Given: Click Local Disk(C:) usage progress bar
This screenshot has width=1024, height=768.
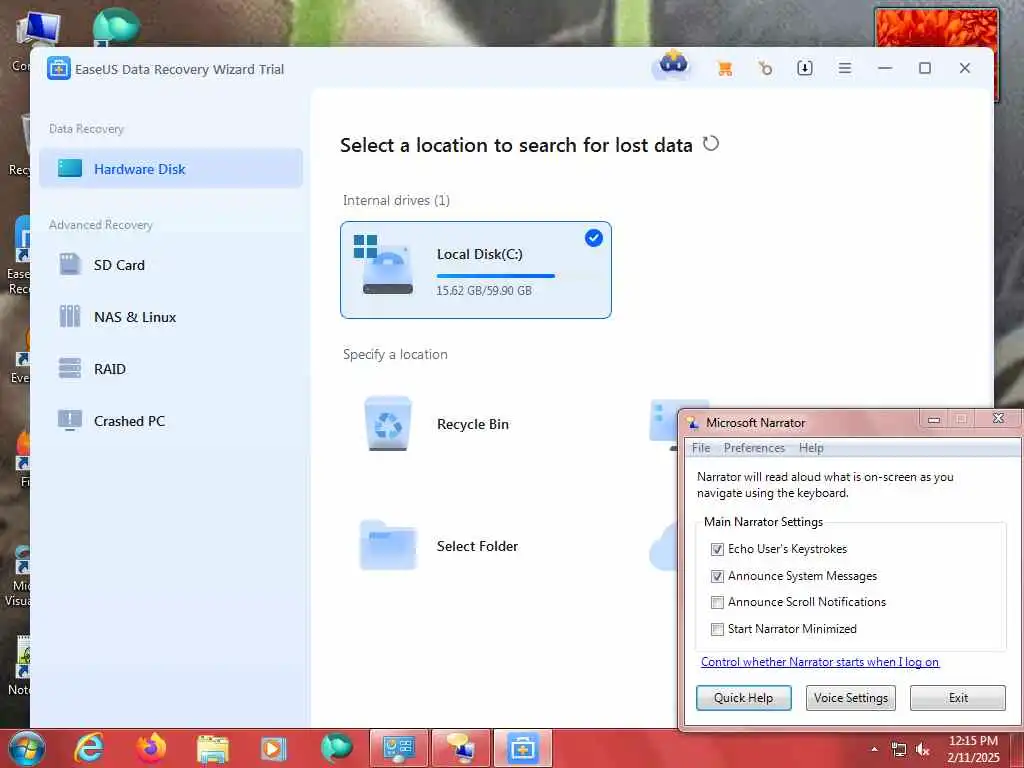Looking at the screenshot, I should tap(496, 276).
